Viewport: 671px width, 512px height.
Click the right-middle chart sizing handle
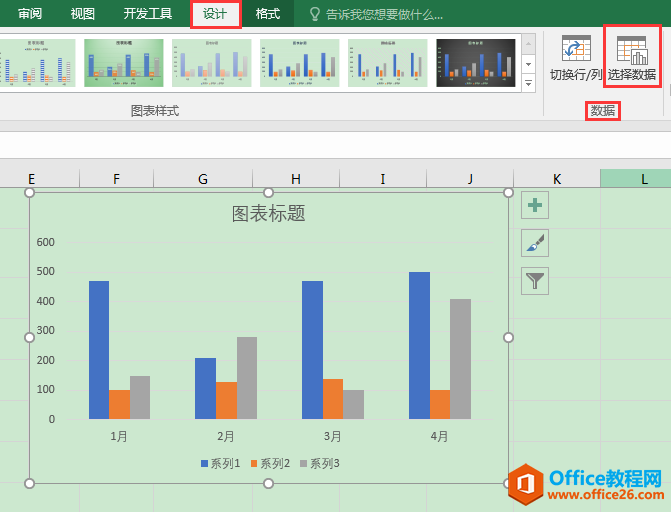[x=508, y=338]
